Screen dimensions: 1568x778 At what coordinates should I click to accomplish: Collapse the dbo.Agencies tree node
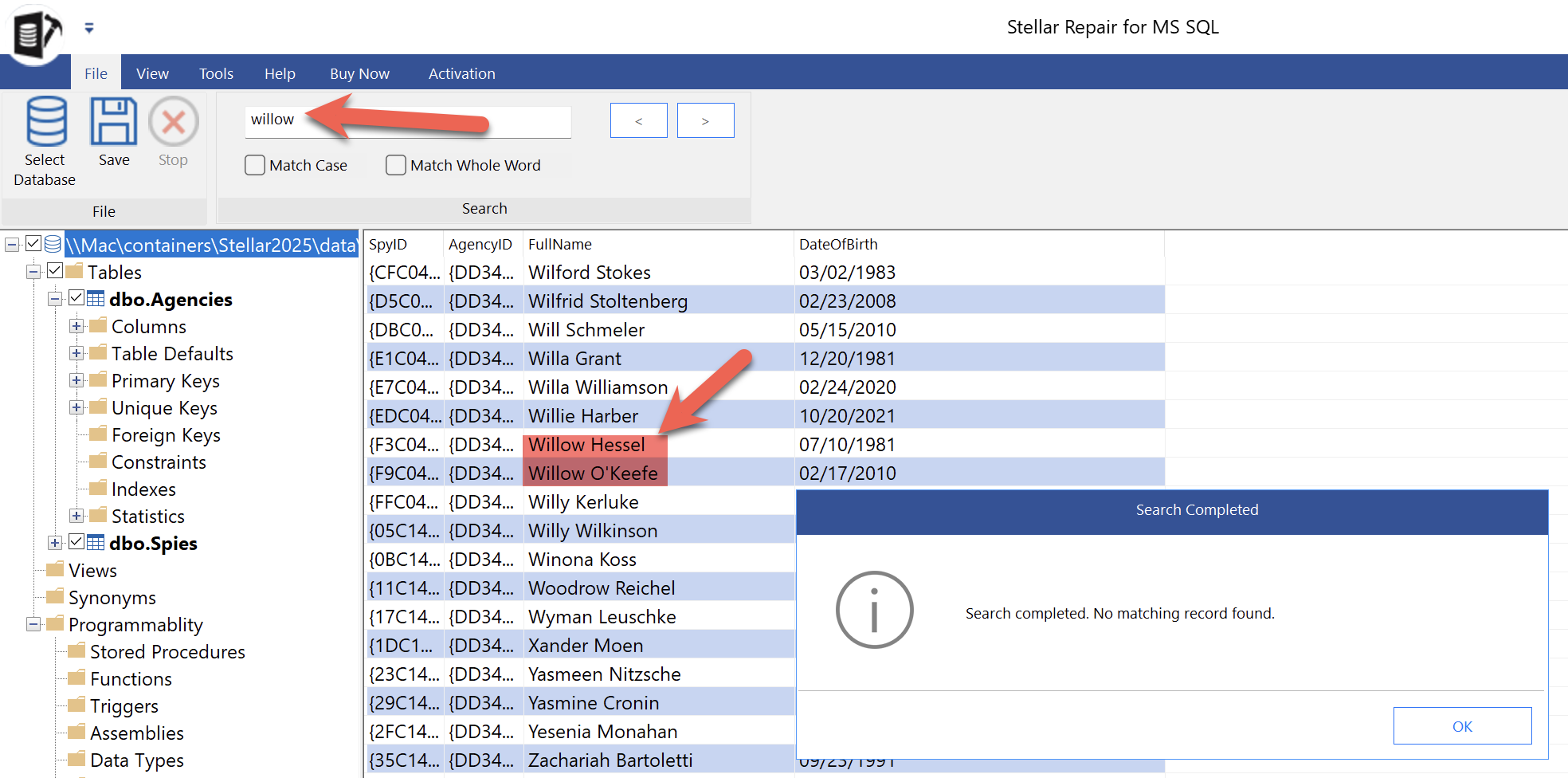(55, 299)
